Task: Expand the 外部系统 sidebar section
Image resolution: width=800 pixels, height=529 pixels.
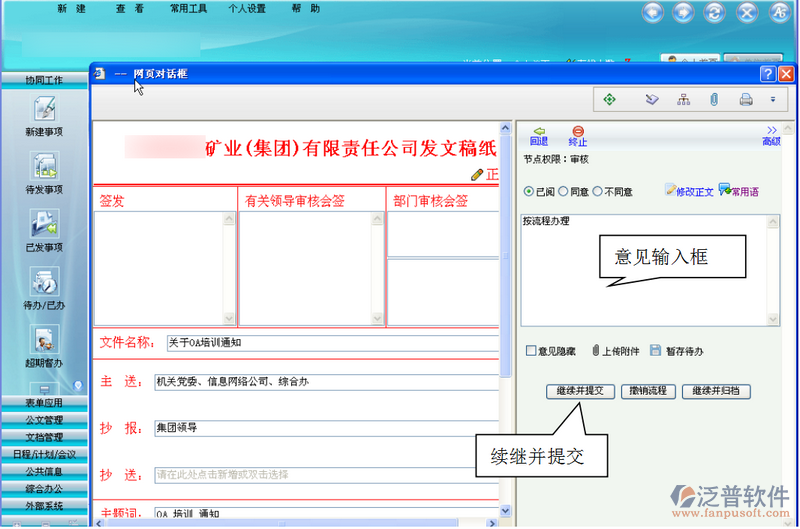Action: click(44, 506)
